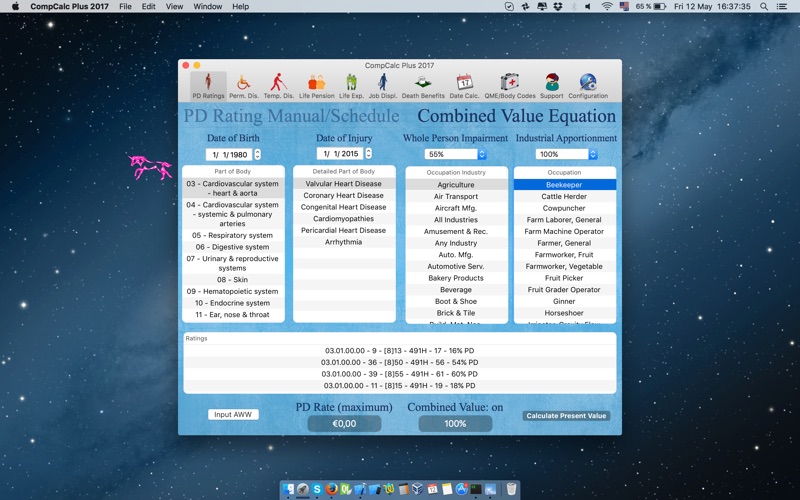Image resolution: width=800 pixels, height=500 pixels.
Task: Open the Death Benefits calculator
Action: [x=423, y=86]
